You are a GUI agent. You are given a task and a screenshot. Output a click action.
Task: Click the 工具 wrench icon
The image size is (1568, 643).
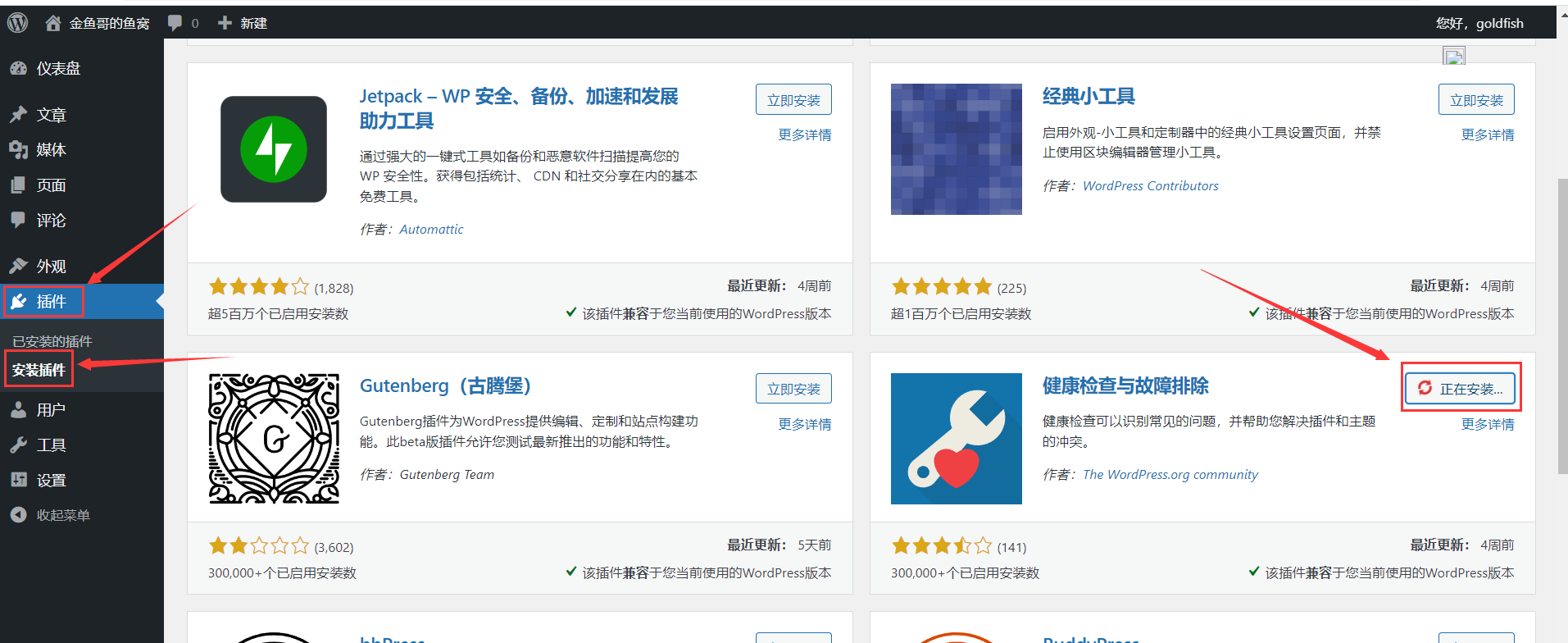click(x=19, y=445)
